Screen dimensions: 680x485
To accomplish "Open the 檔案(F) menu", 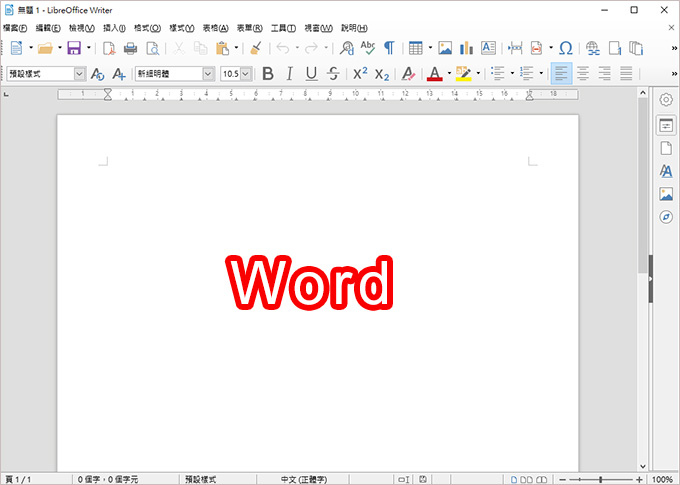I will [x=15, y=28].
